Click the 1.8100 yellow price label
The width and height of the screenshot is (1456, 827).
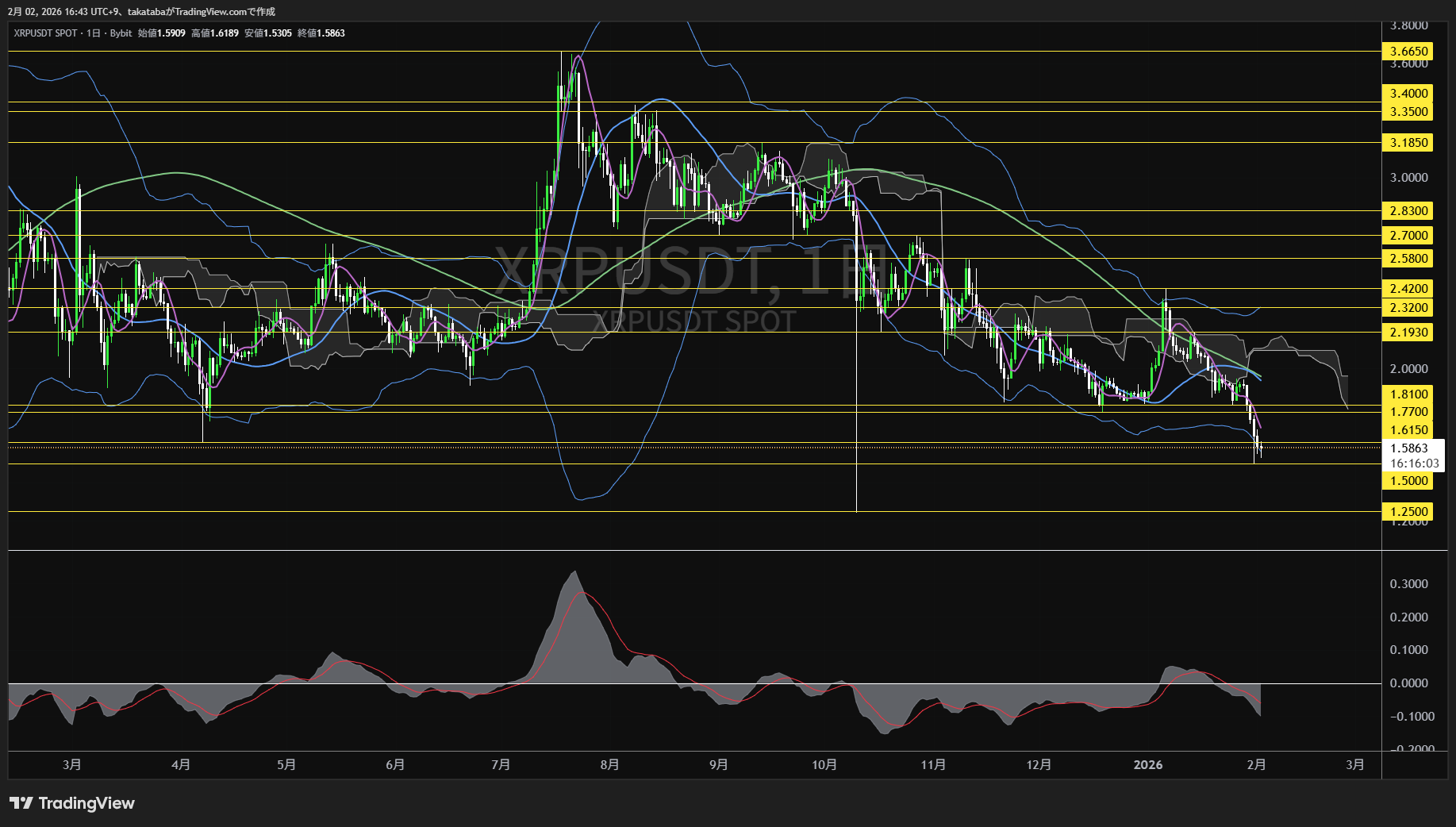pos(1408,394)
